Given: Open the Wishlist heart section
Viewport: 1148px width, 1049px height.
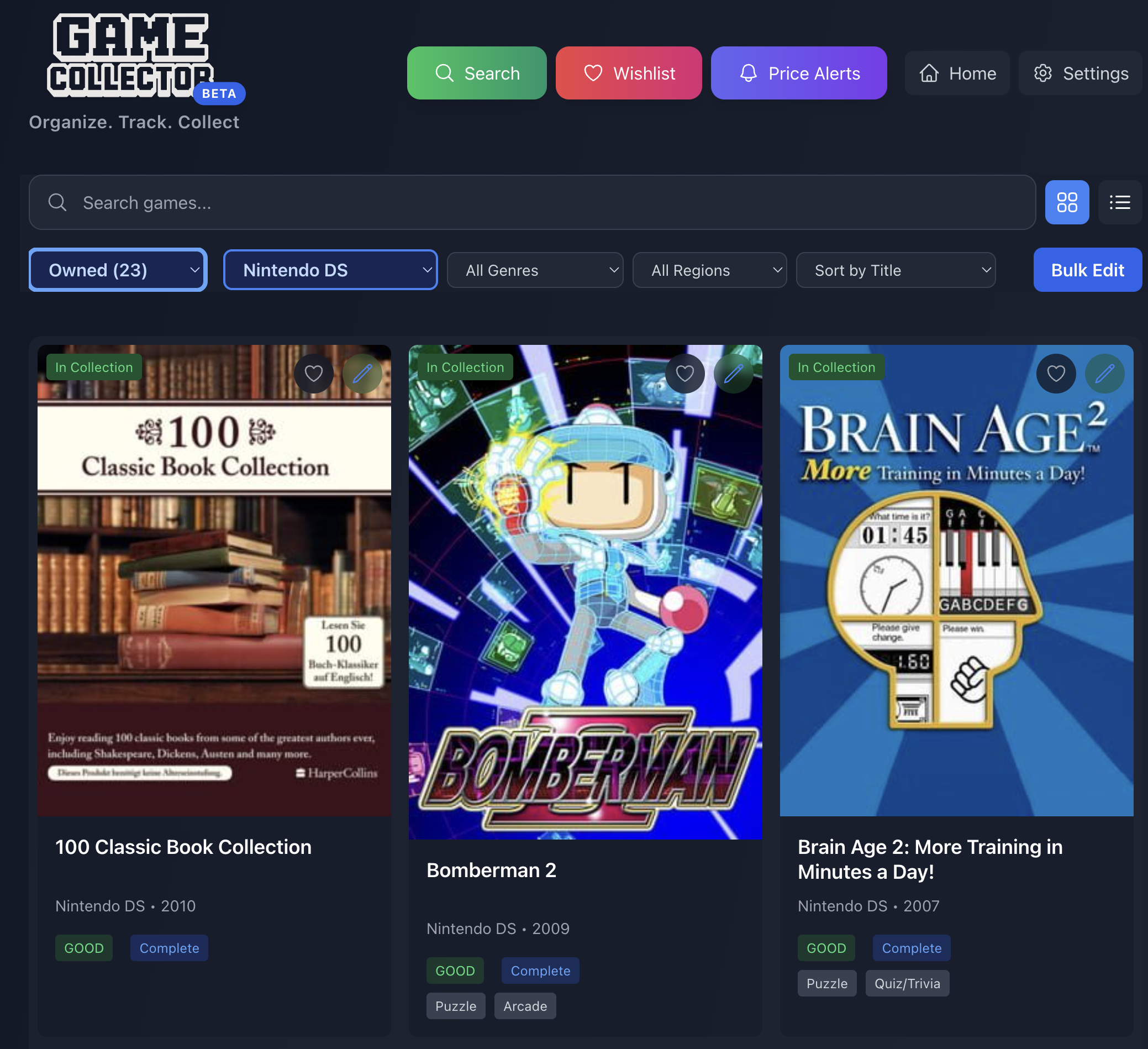Looking at the screenshot, I should pyautogui.click(x=629, y=73).
